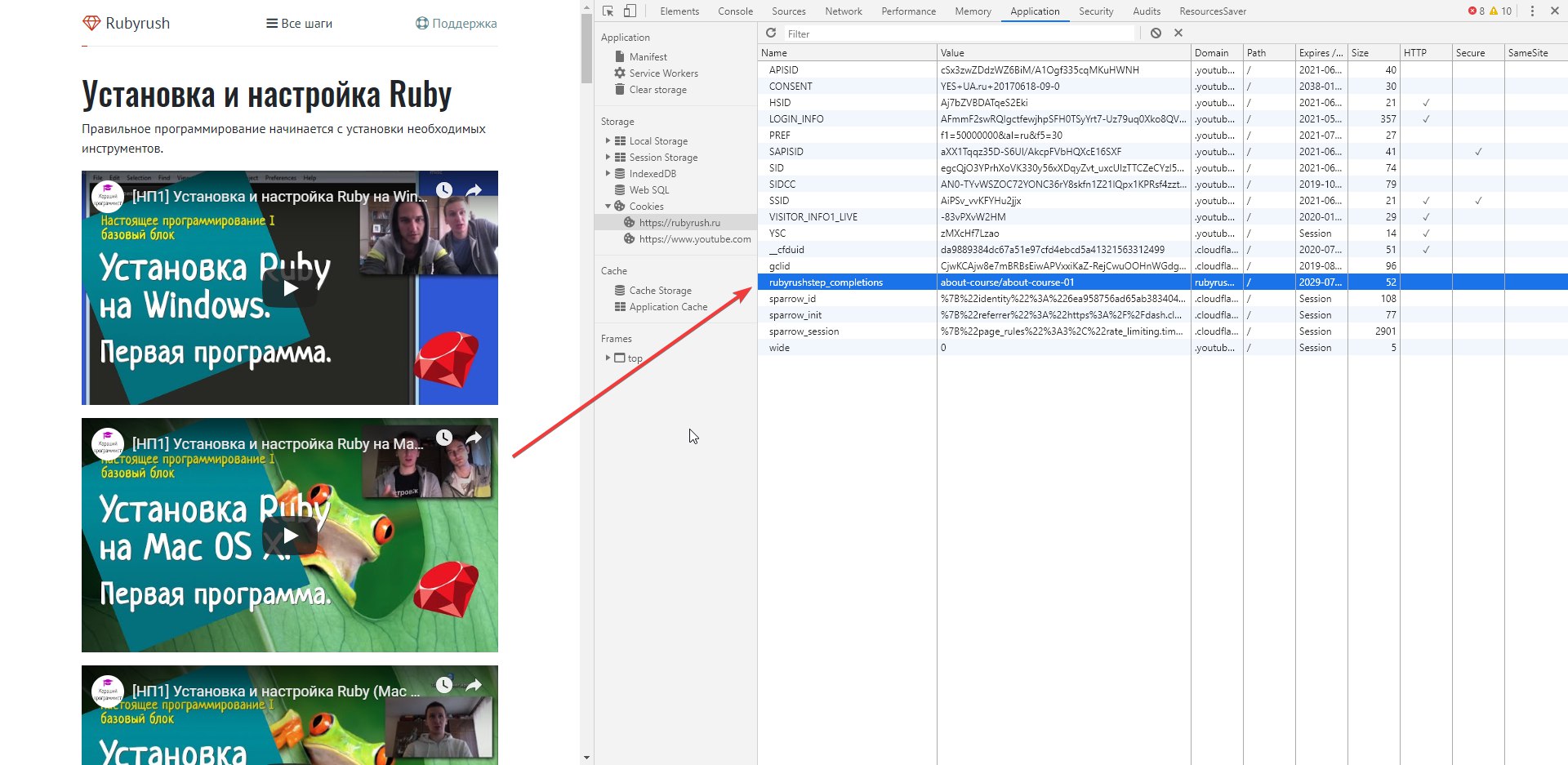Viewport: 1568px width, 765px height.
Task: Sort cookies by Domain column header
Action: (x=1217, y=52)
